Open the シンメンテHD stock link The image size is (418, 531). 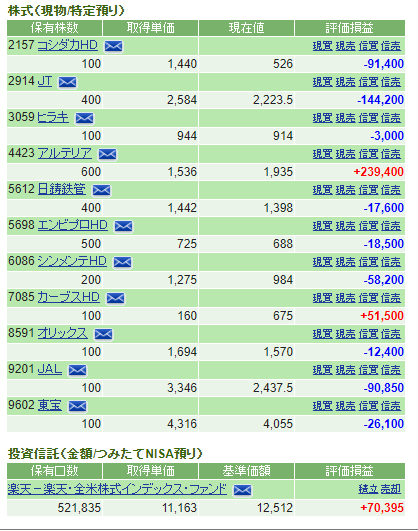pyautogui.click(x=72, y=261)
